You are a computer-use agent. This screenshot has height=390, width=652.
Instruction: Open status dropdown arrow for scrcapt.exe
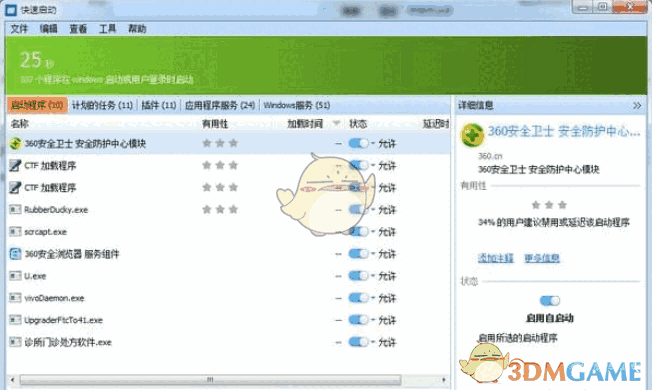tap(373, 232)
